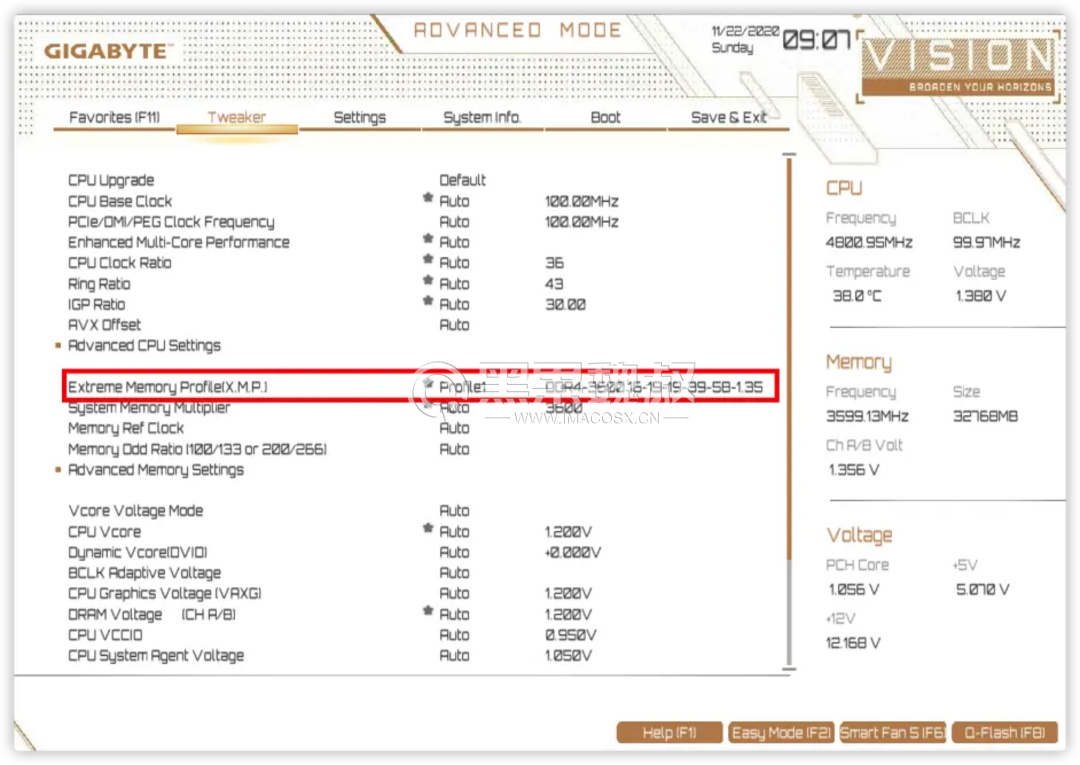The image size is (1080, 765).
Task: Select Memory Odd Ratio (100/133 or 200/266)
Action: click(197, 449)
